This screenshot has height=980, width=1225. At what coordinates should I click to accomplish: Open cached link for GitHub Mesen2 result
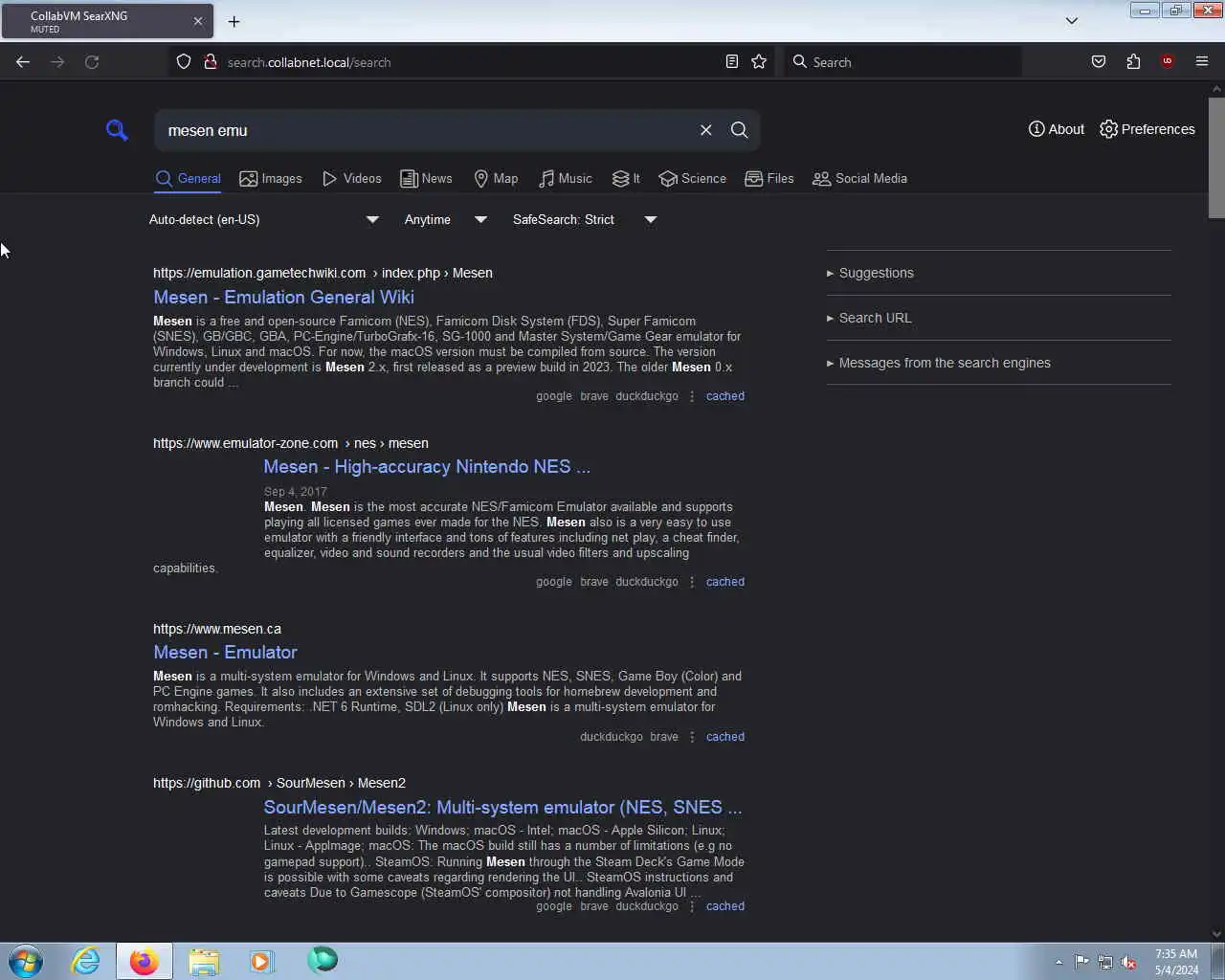tap(725, 906)
